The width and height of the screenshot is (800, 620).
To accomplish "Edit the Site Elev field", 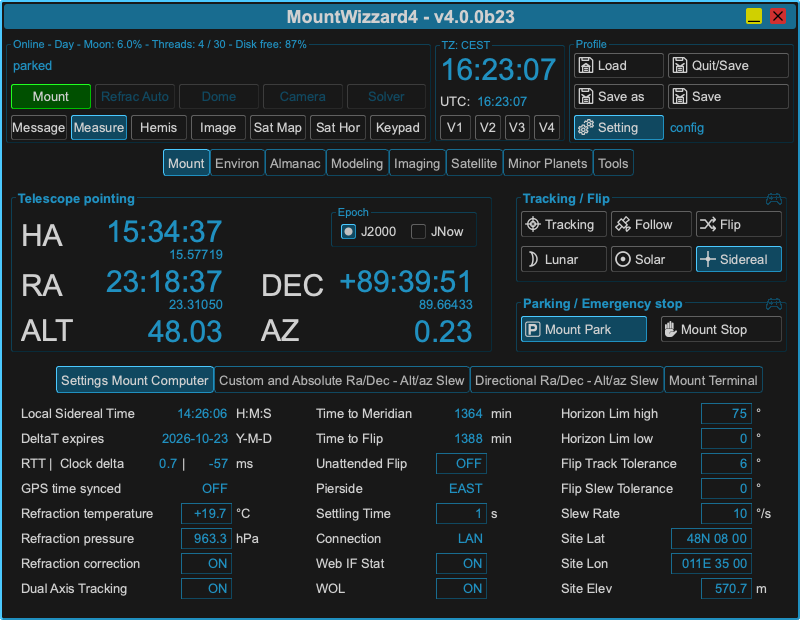I will coord(727,588).
